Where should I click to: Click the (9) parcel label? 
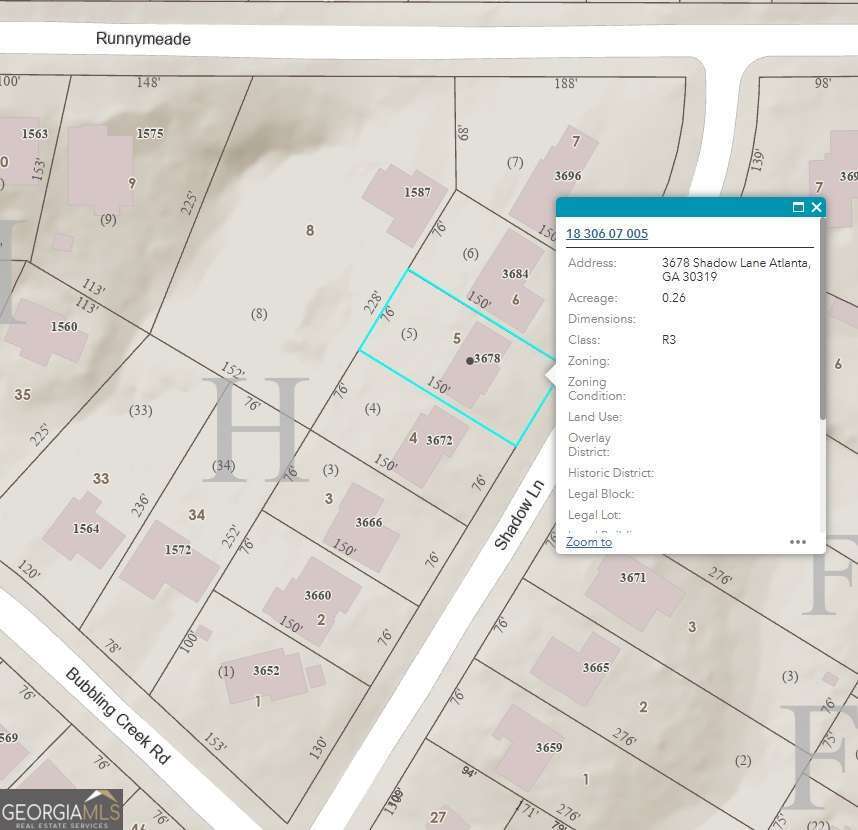108,219
